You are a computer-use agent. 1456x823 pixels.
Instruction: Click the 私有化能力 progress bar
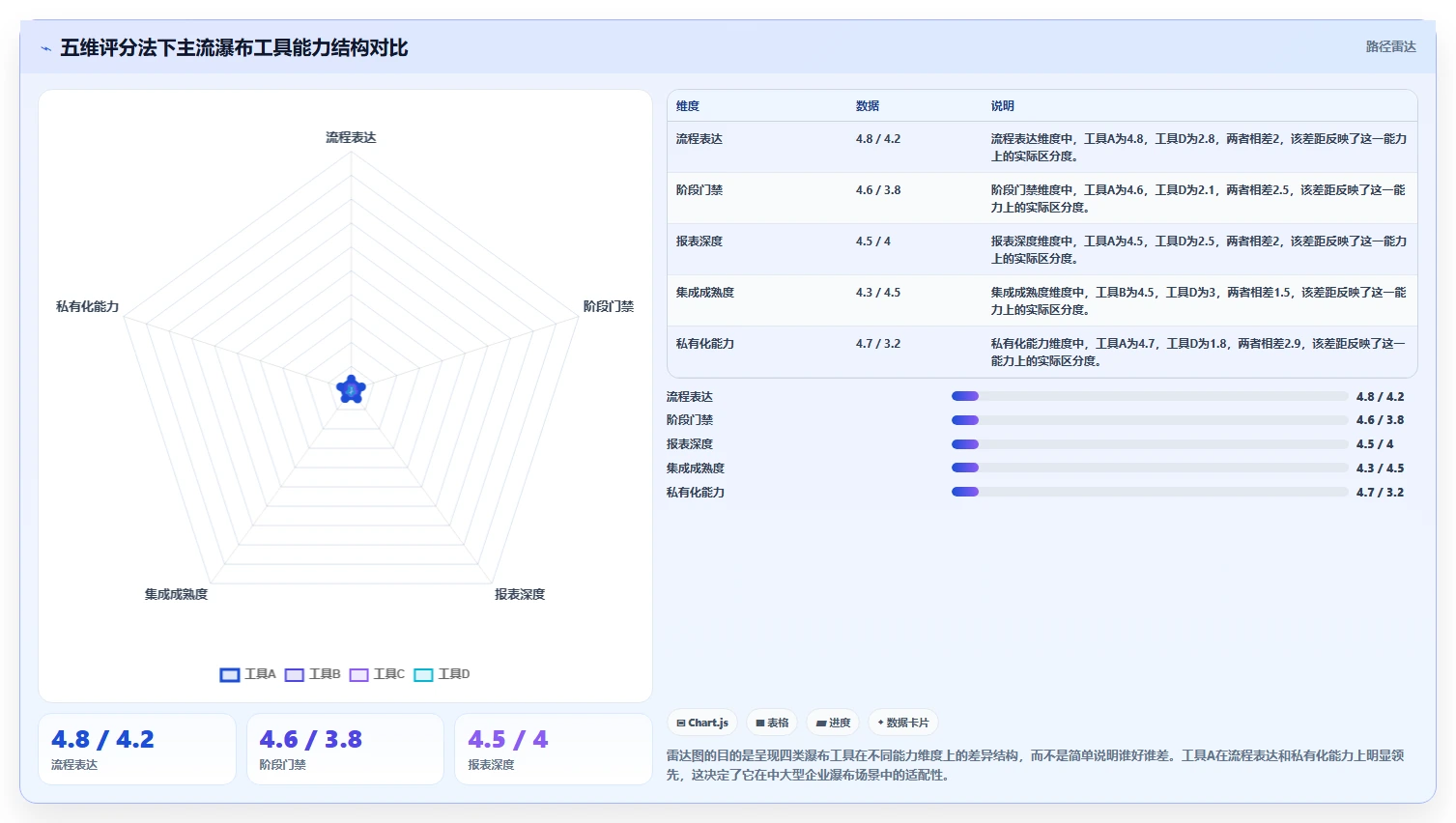(1150, 492)
